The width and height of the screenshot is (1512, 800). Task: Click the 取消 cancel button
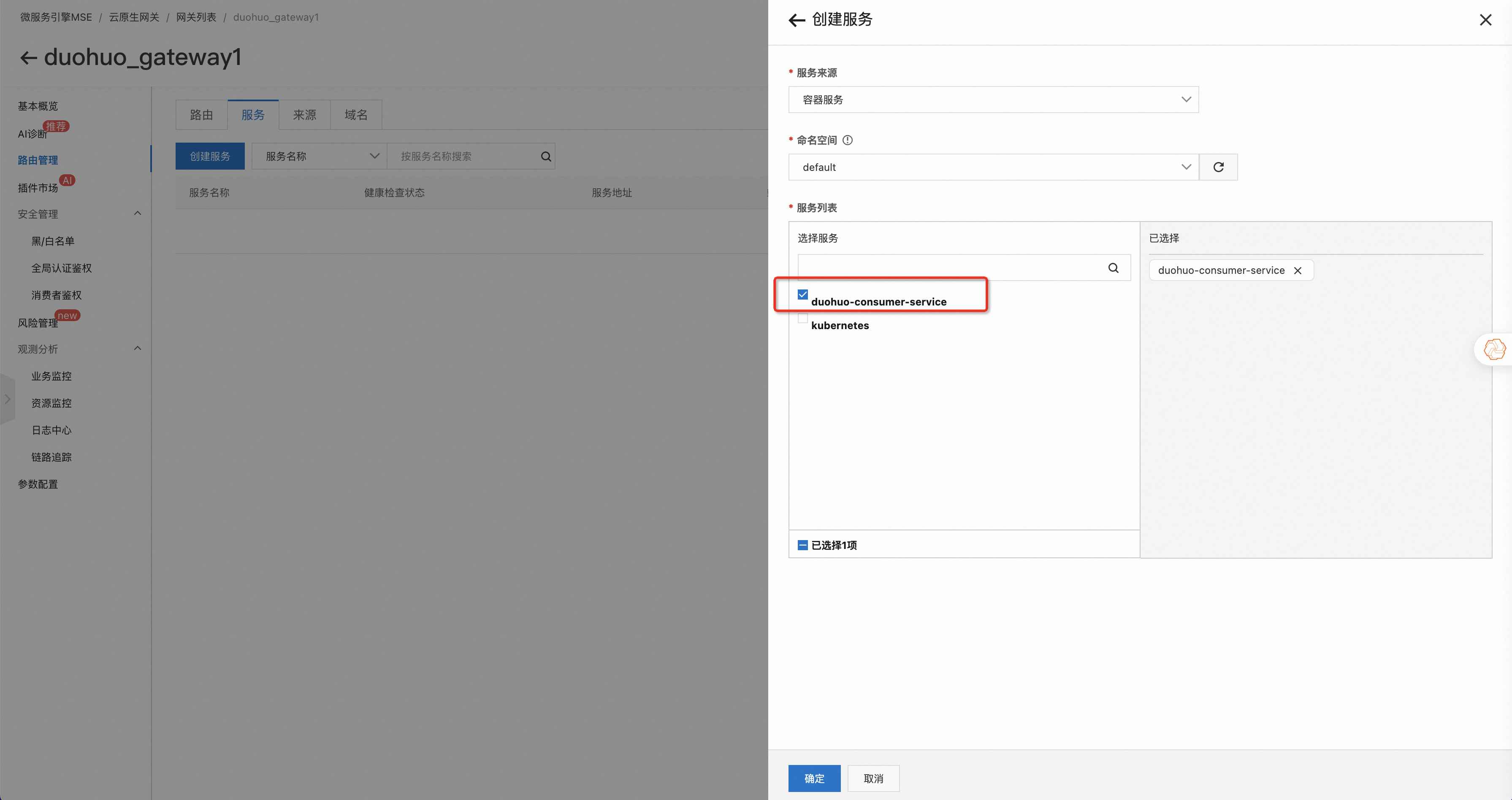coord(873,778)
